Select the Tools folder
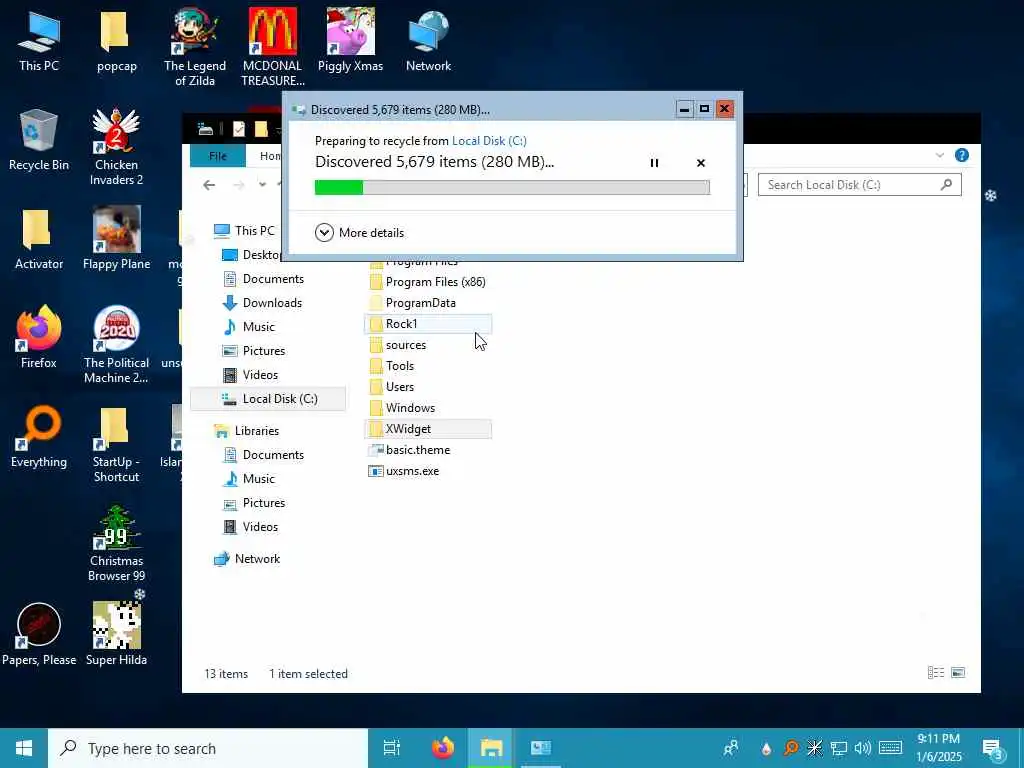This screenshot has width=1024, height=768. [392, 366]
